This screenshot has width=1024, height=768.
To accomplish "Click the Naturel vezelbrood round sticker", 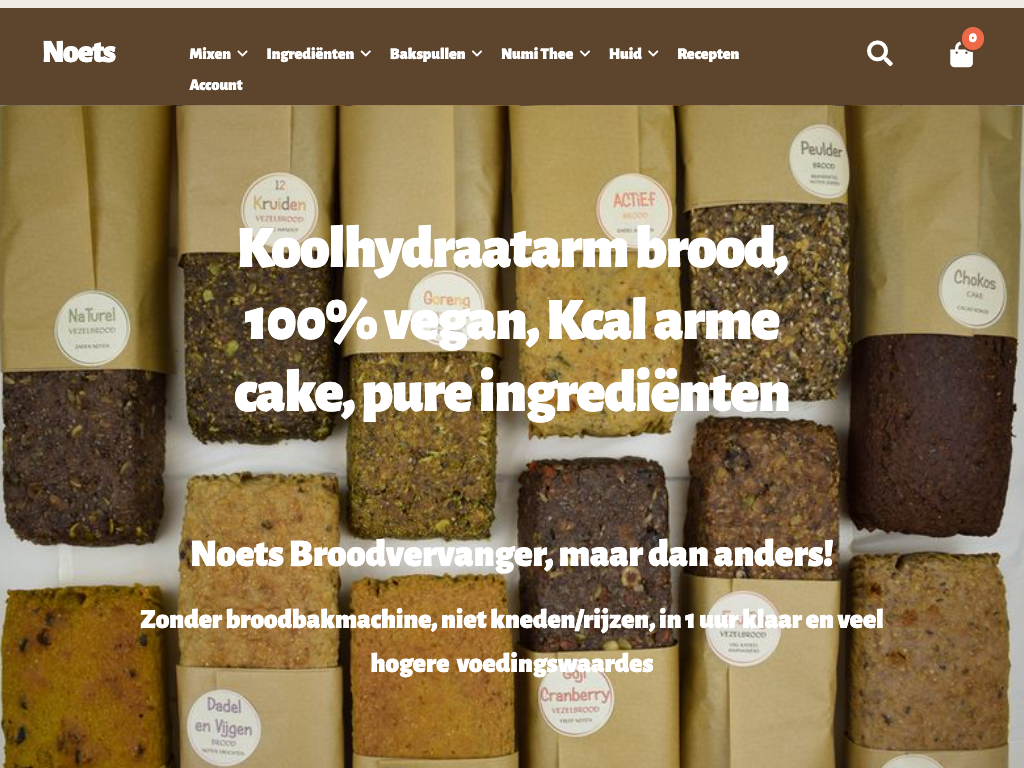I will 92,327.
